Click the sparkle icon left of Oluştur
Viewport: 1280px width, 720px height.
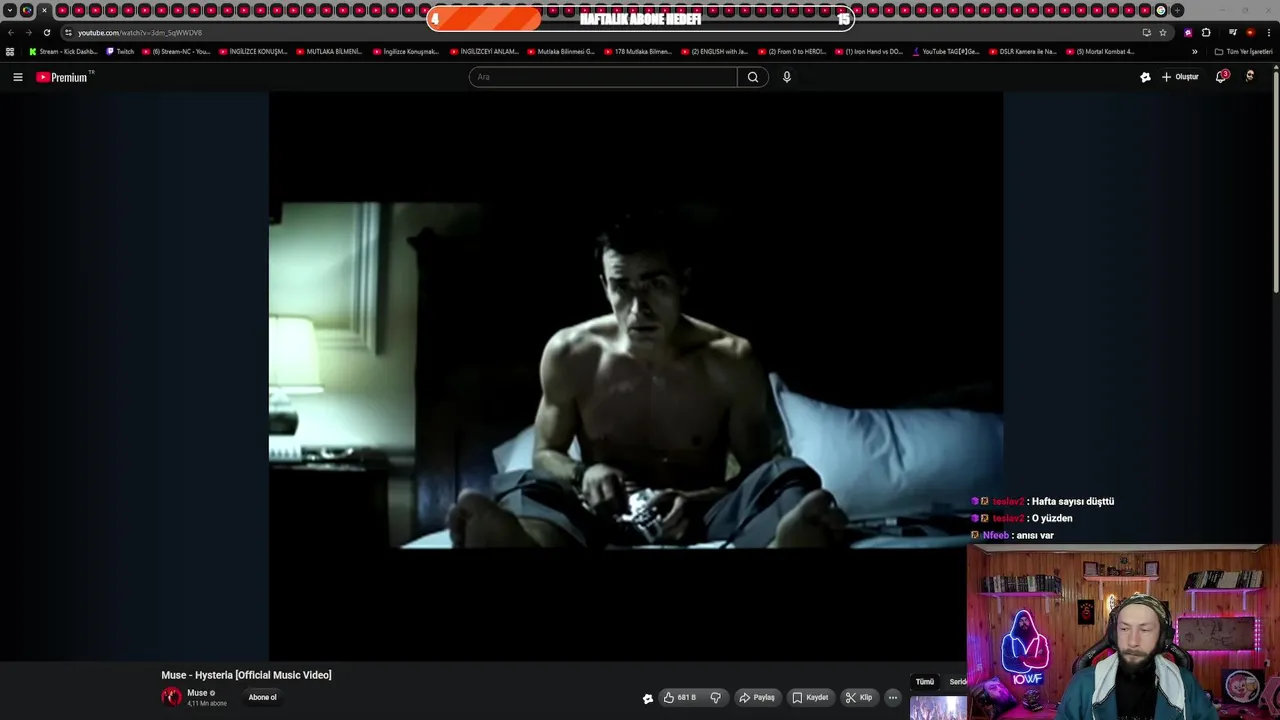point(1145,77)
